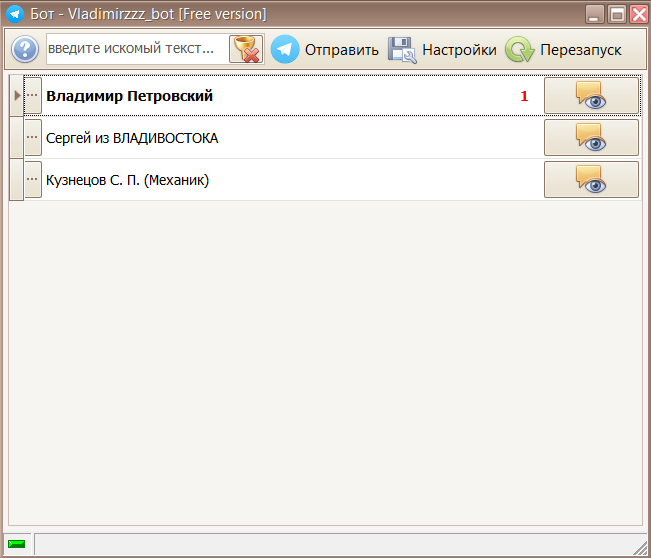Select contact Владимир Петровский
Image resolution: width=651 pixels, height=558 pixels.
click(129, 96)
